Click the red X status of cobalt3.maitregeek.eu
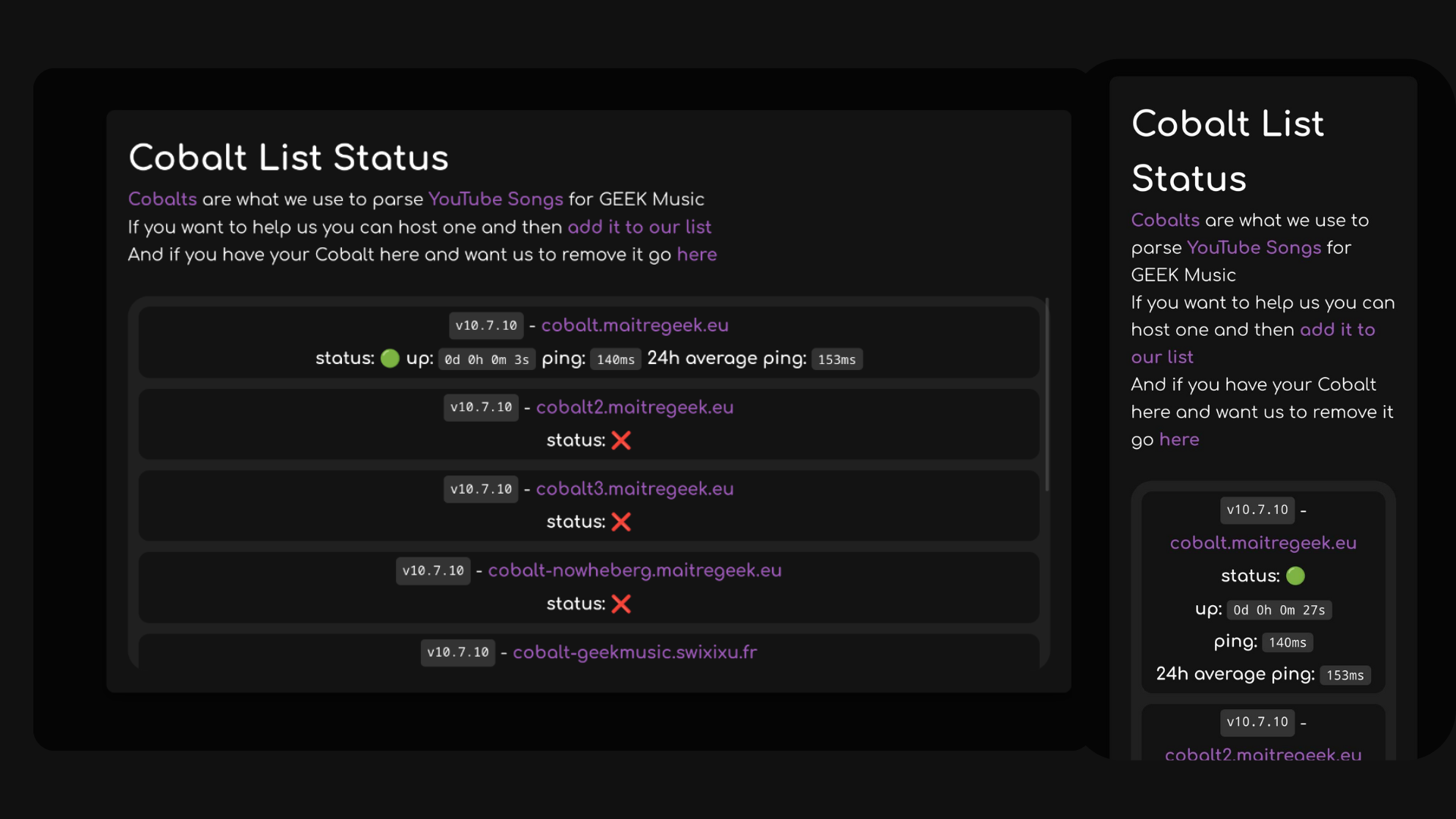Screen dimensions: 1456x819 pos(621,522)
